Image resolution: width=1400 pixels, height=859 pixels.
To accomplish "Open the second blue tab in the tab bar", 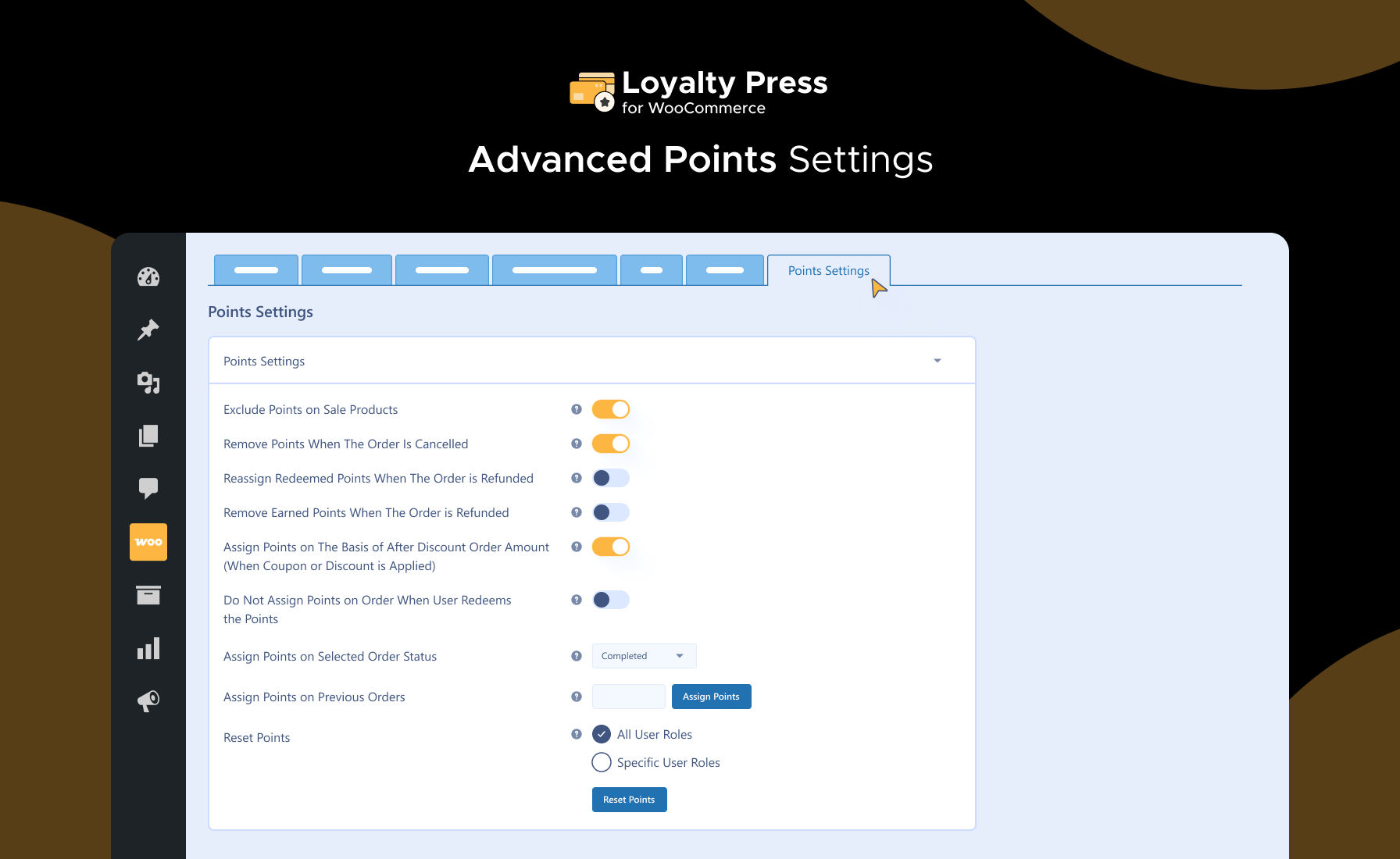I will pyautogui.click(x=347, y=270).
